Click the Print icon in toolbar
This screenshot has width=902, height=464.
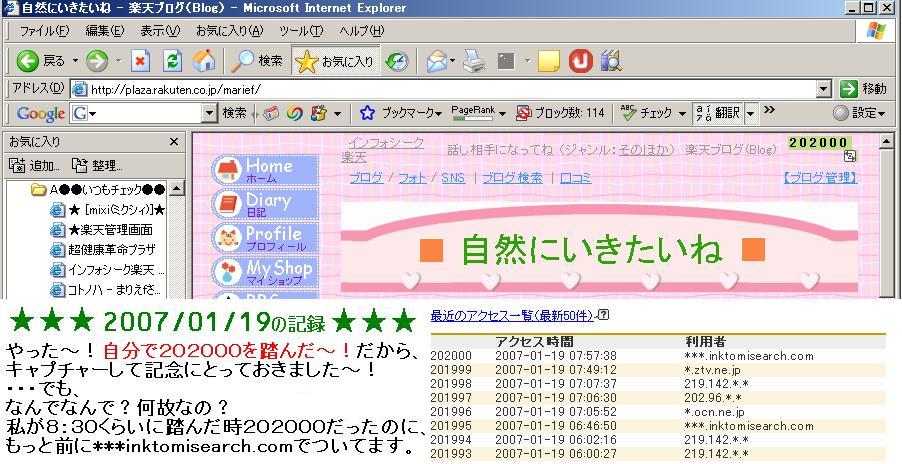click(474, 61)
